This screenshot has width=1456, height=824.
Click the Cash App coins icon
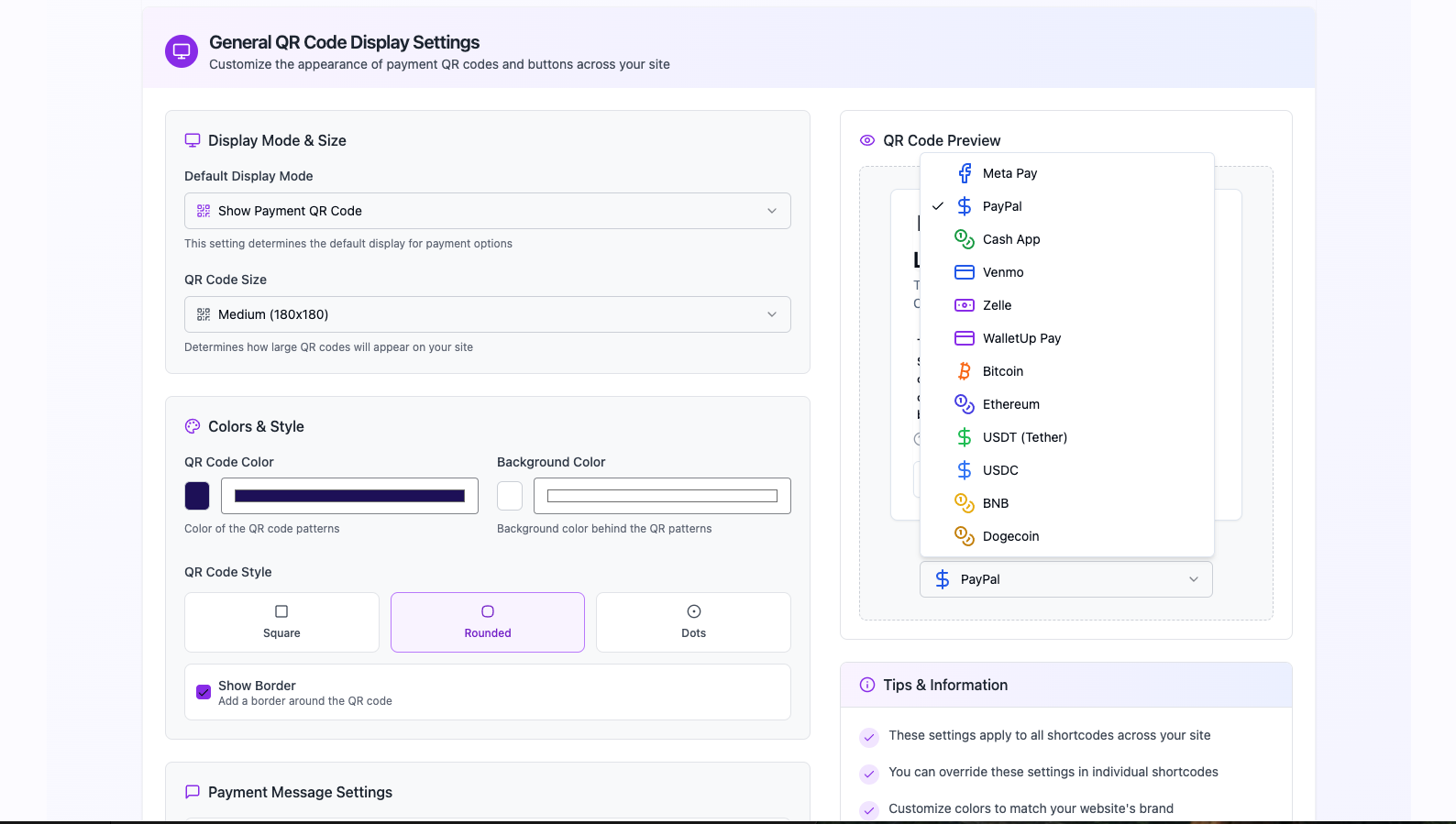(965, 239)
